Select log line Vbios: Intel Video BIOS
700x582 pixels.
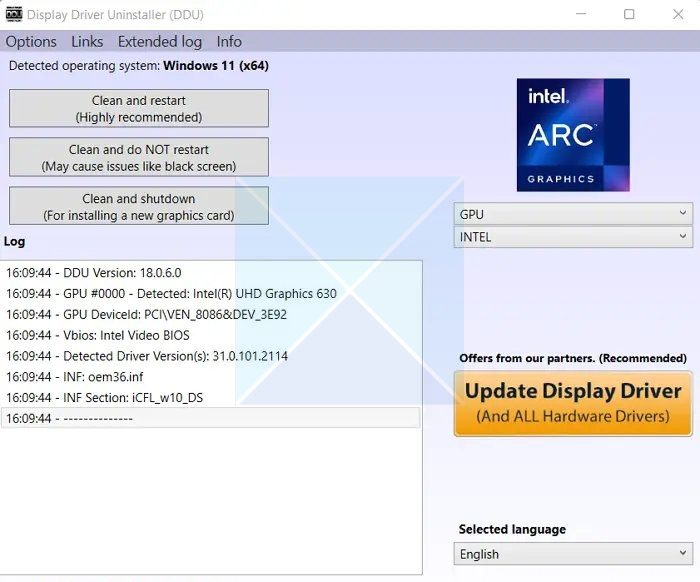pos(211,335)
